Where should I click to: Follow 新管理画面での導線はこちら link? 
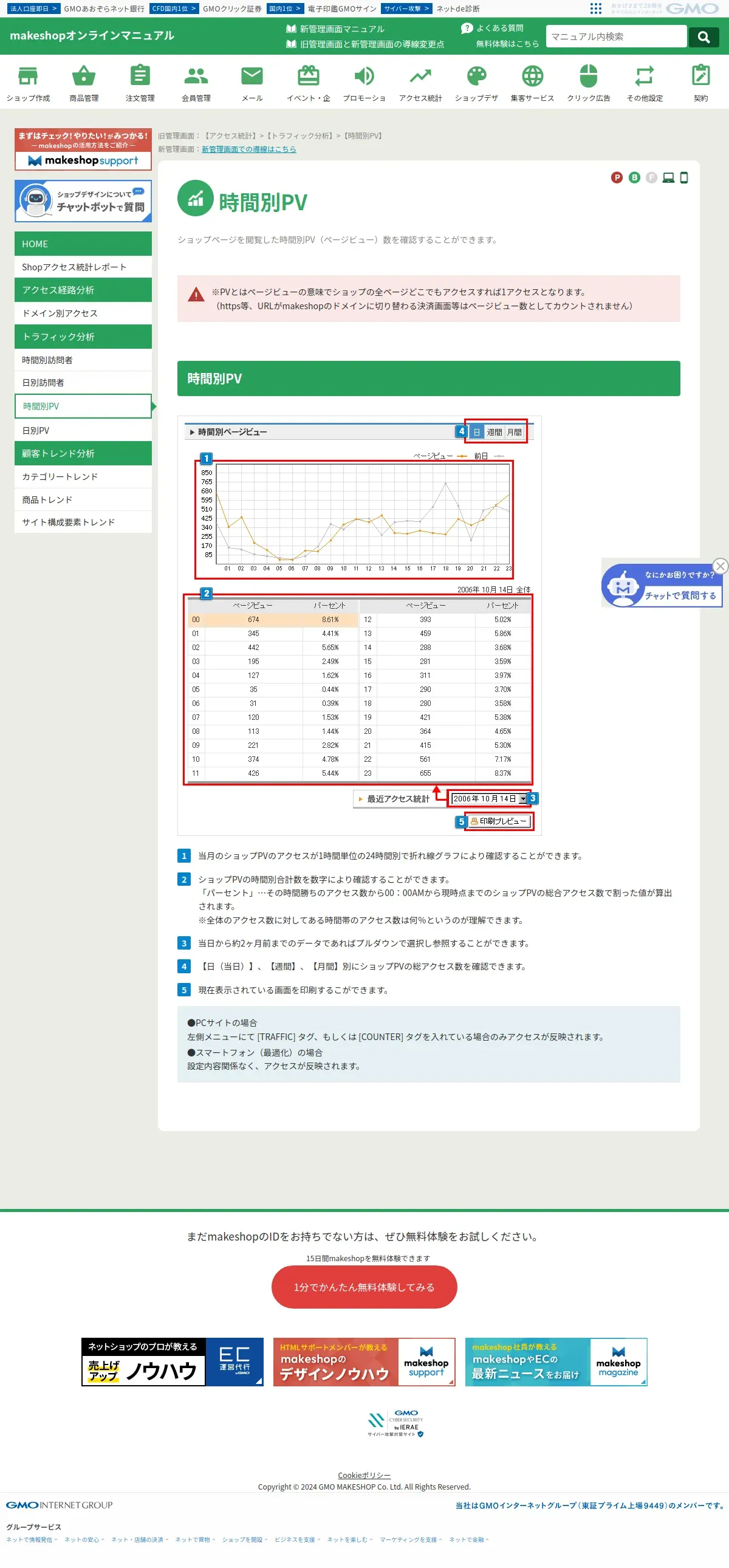[249, 149]
